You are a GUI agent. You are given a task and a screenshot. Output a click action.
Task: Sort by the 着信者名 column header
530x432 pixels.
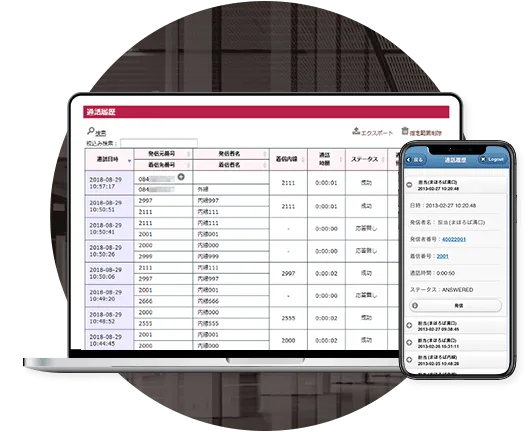(x=231, y=165)
